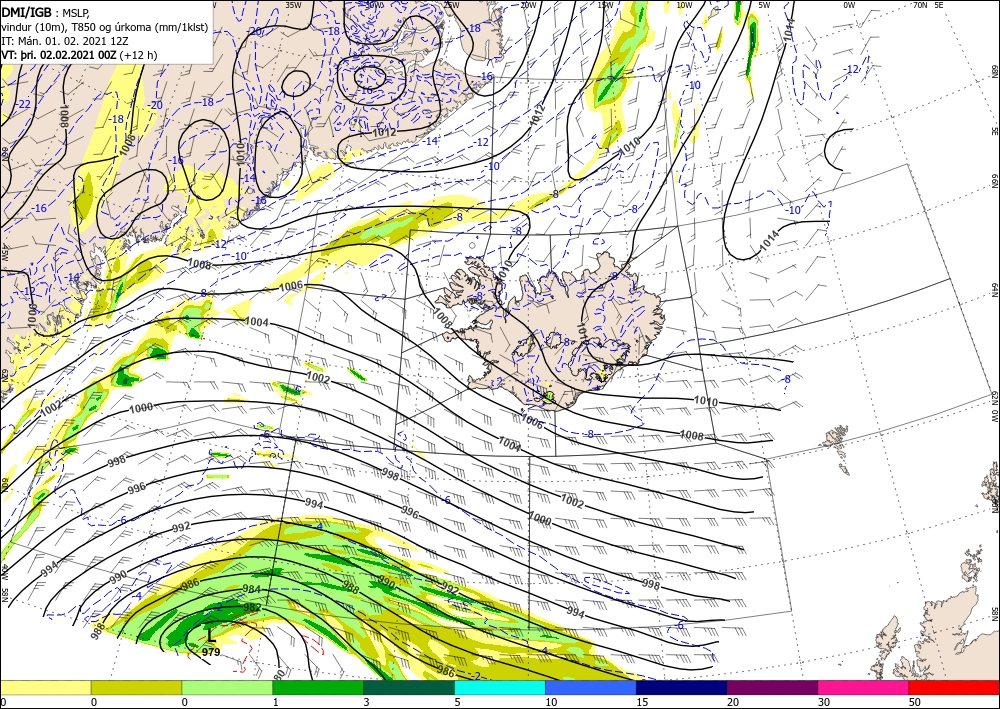Click the 20W longitude label
The image size is (1000, 709).
pyautogui.click(x=527, y=5)
